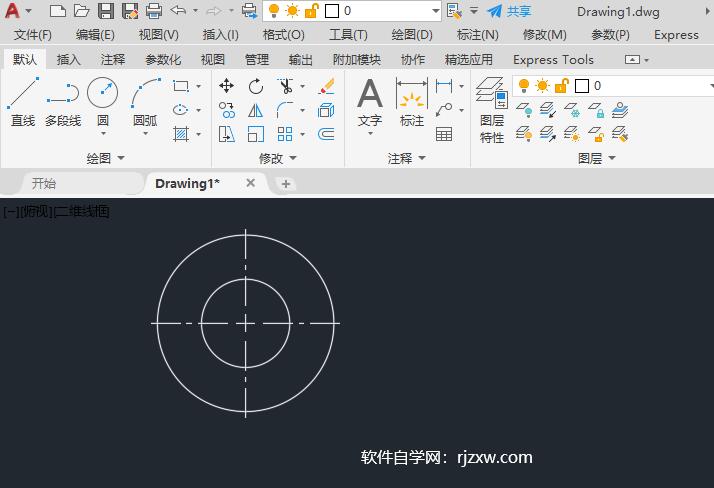
Task: Select the Line (直线) tool
Action: 23,102
